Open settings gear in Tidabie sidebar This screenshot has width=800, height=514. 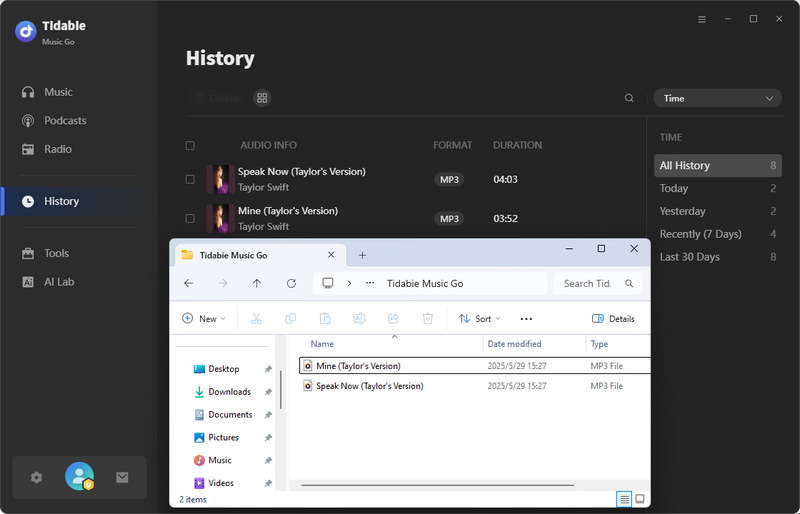coord(36,478)
